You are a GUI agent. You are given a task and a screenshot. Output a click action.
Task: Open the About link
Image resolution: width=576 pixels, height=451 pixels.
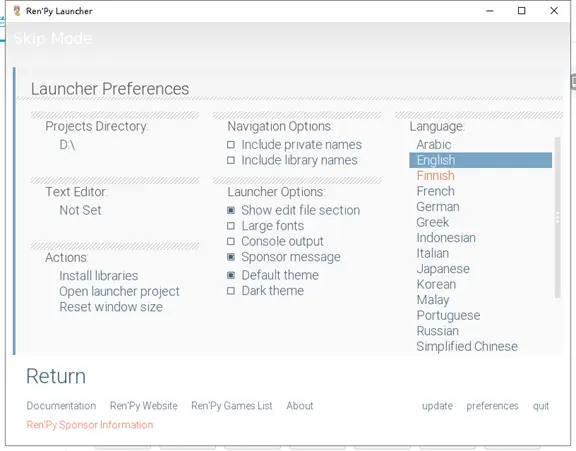point(300,406)
